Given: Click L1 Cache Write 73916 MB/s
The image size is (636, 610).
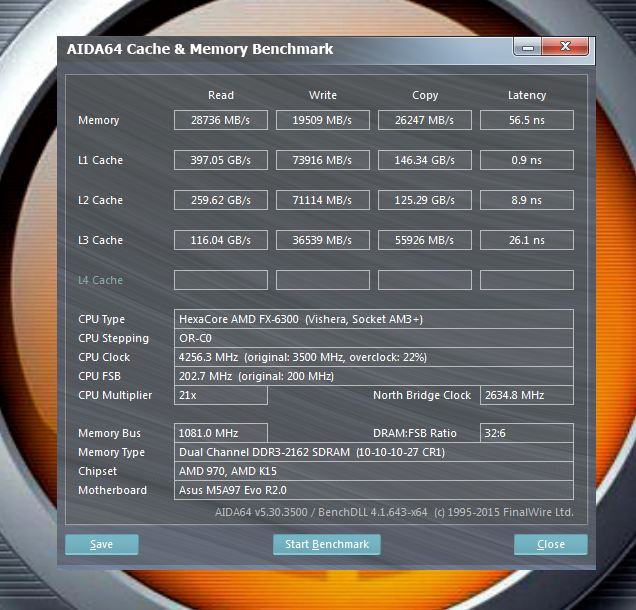Looking at the screenshot, I should (x=323, y=160).
